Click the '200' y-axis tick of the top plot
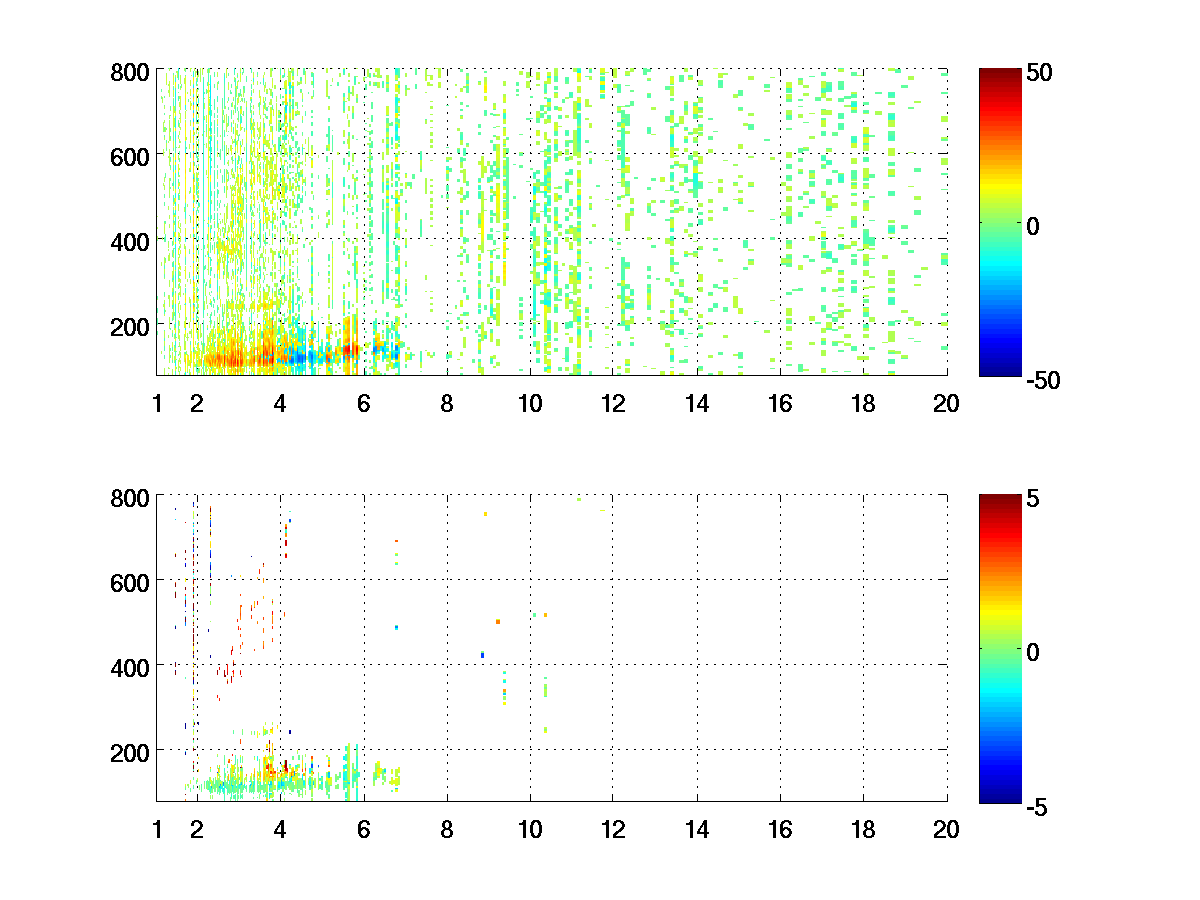The image size is (1200, 900). coord(129,326)
